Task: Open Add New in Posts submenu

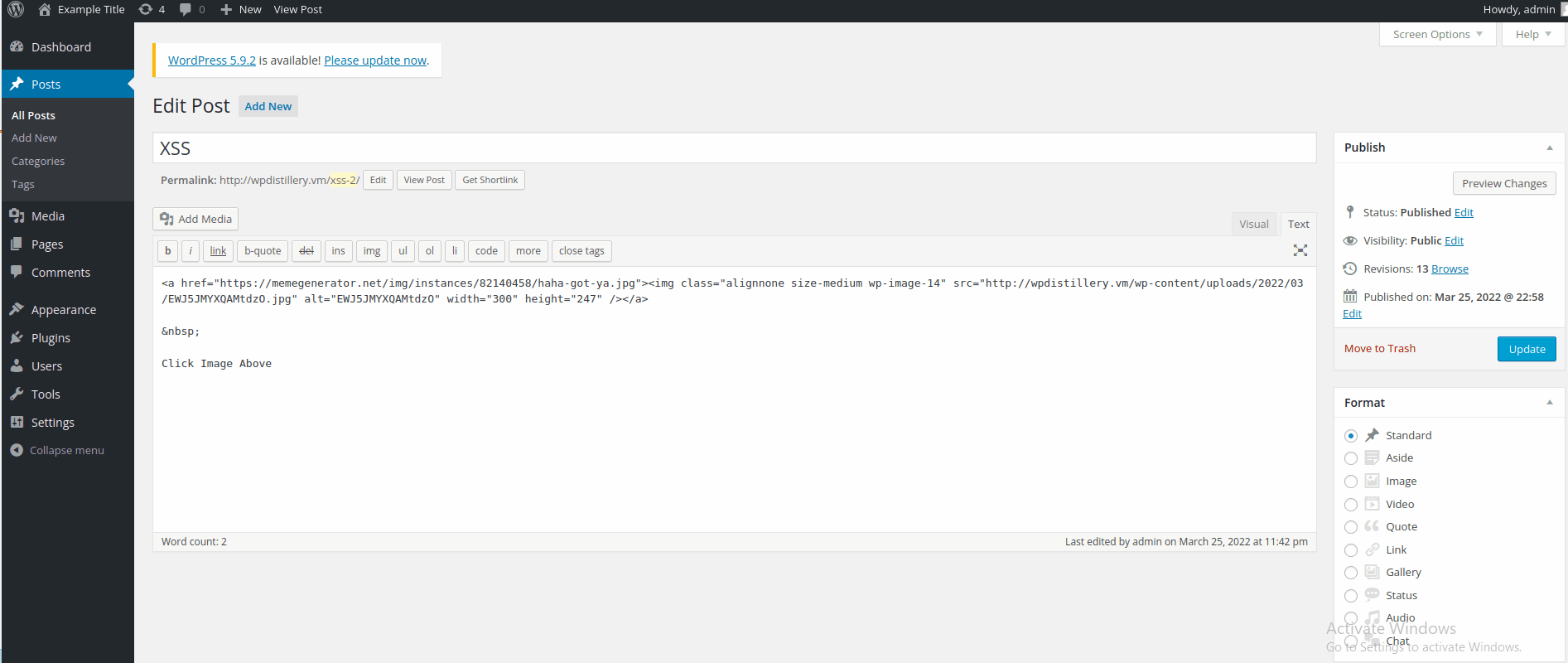Action: (34, 138)
